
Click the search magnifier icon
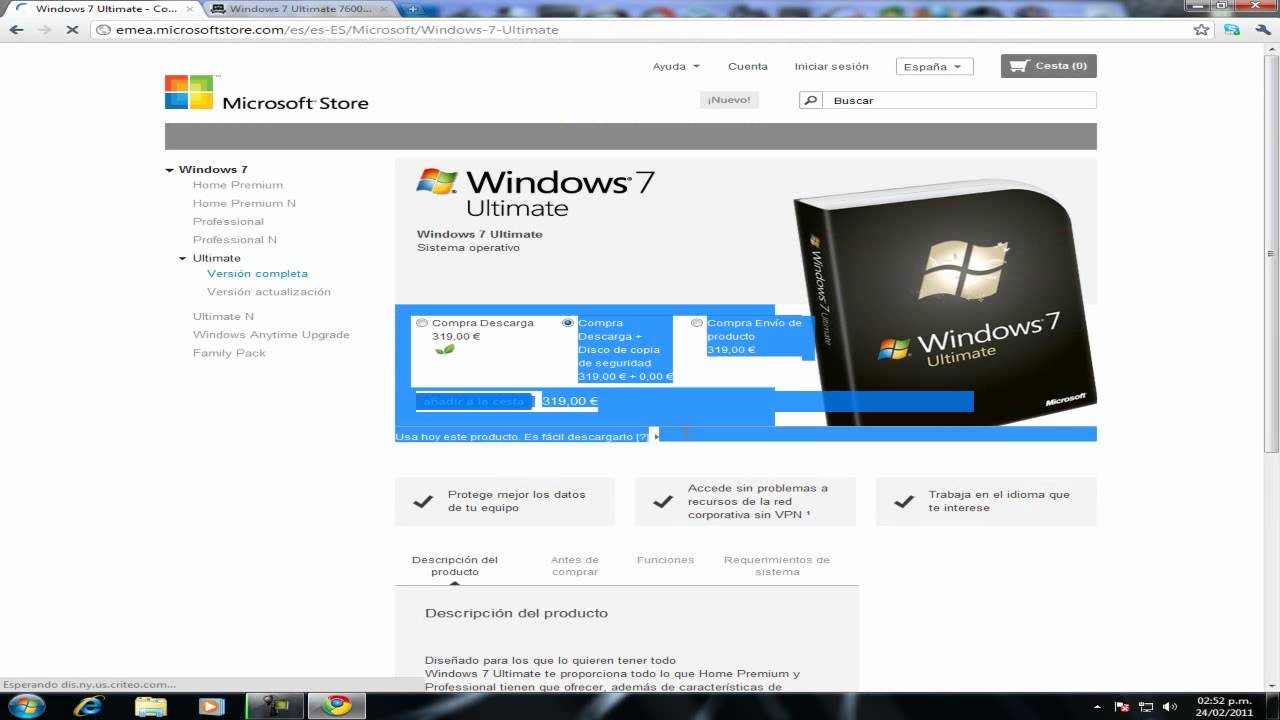(810, 100)
